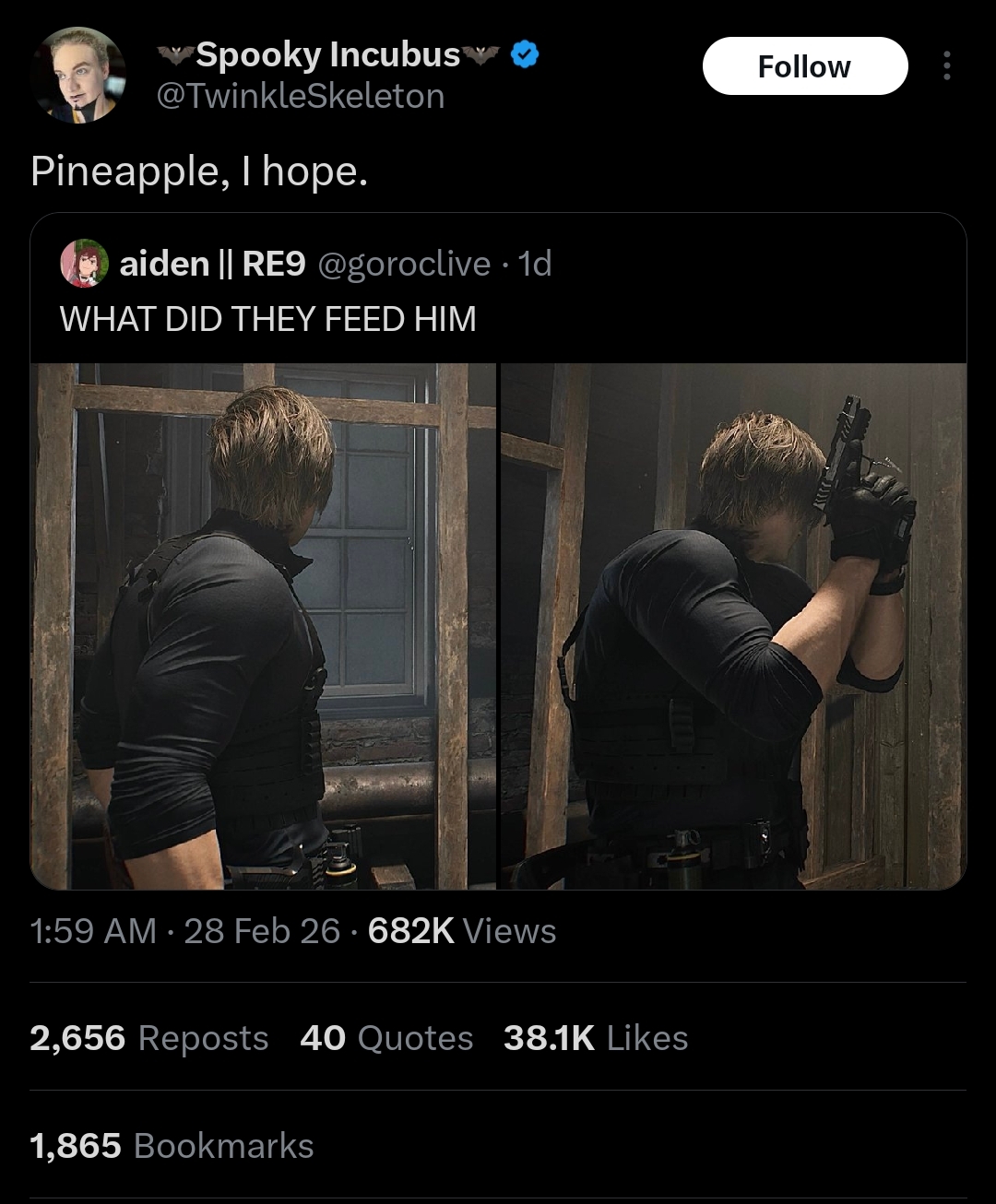996x1204 pixels.
Task: Click the "aiden || RE9" author name
Action: (212, 264)
